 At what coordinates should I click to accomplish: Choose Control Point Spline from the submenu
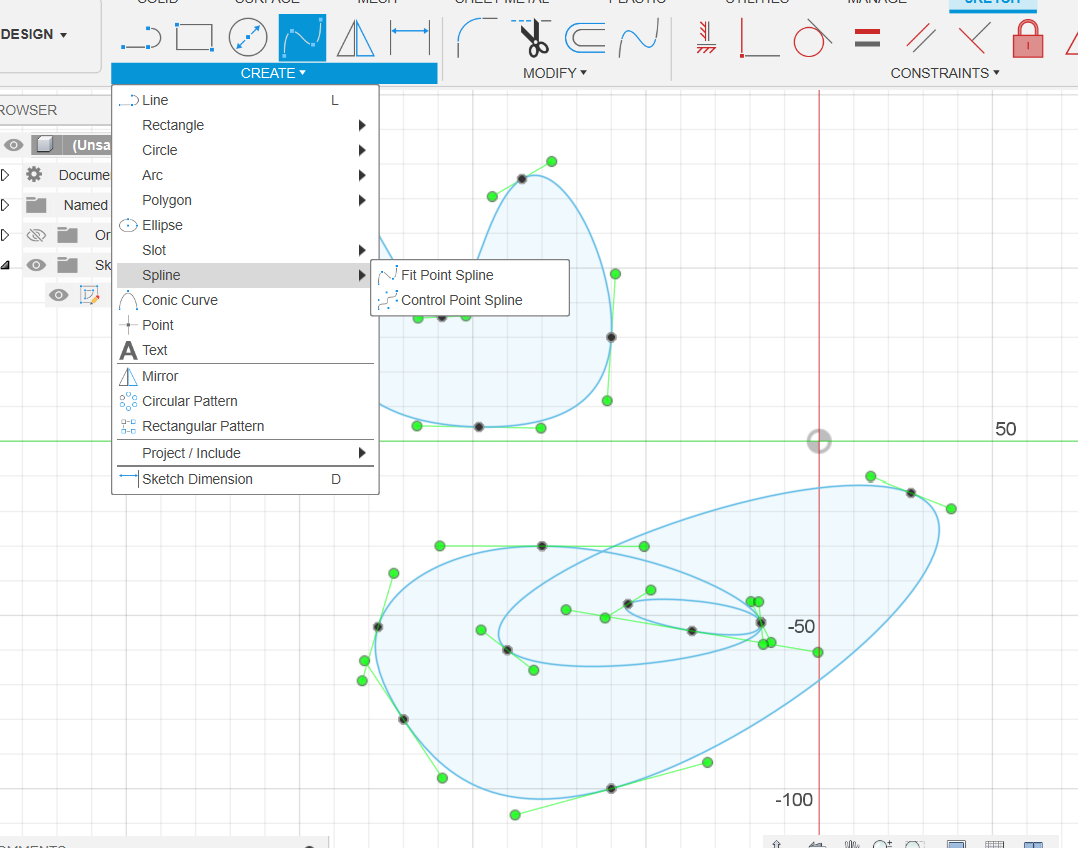point(470,300)
